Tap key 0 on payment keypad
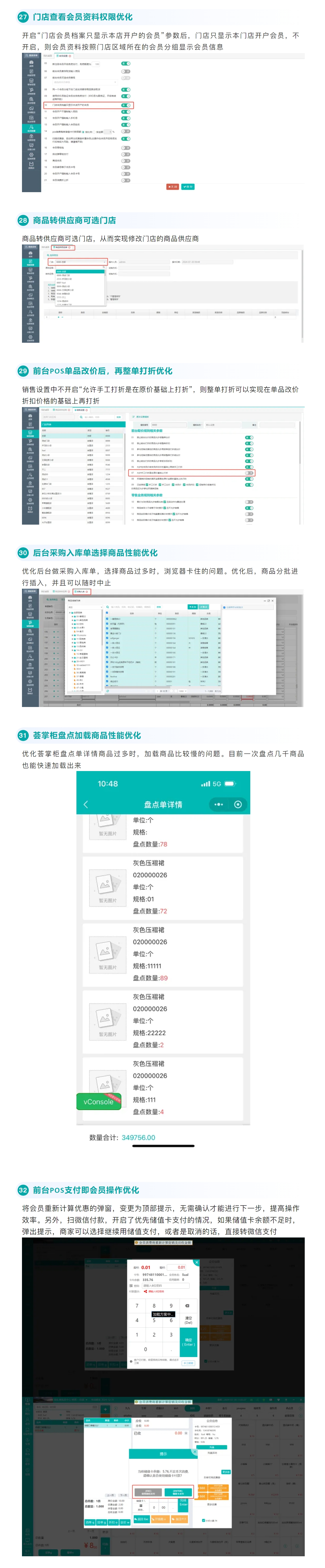 146,1349
